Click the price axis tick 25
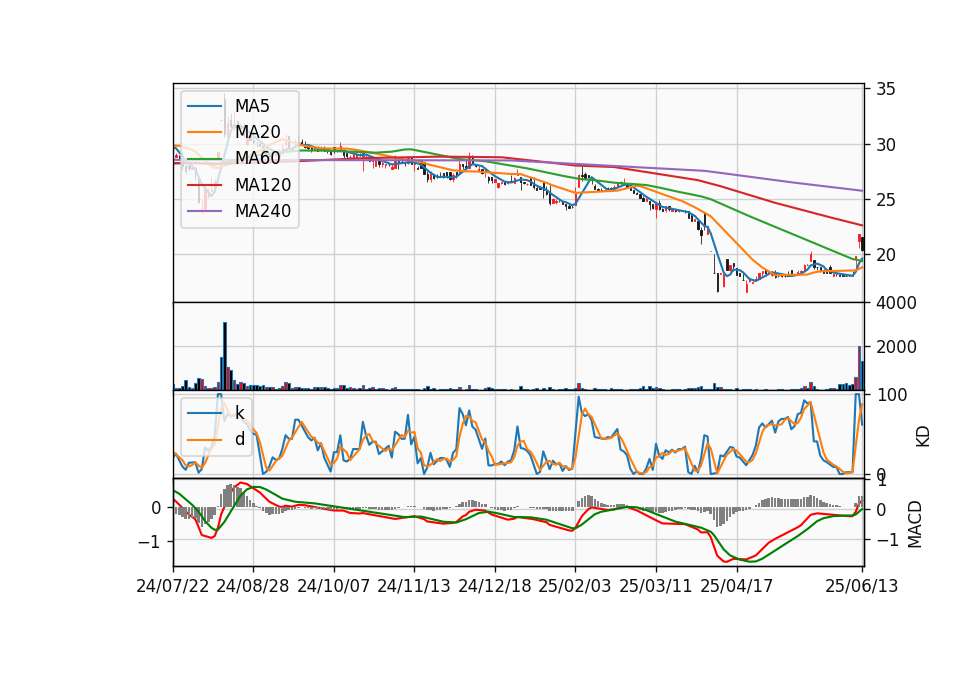The image size is (960, 690). [x=885, y=200]
